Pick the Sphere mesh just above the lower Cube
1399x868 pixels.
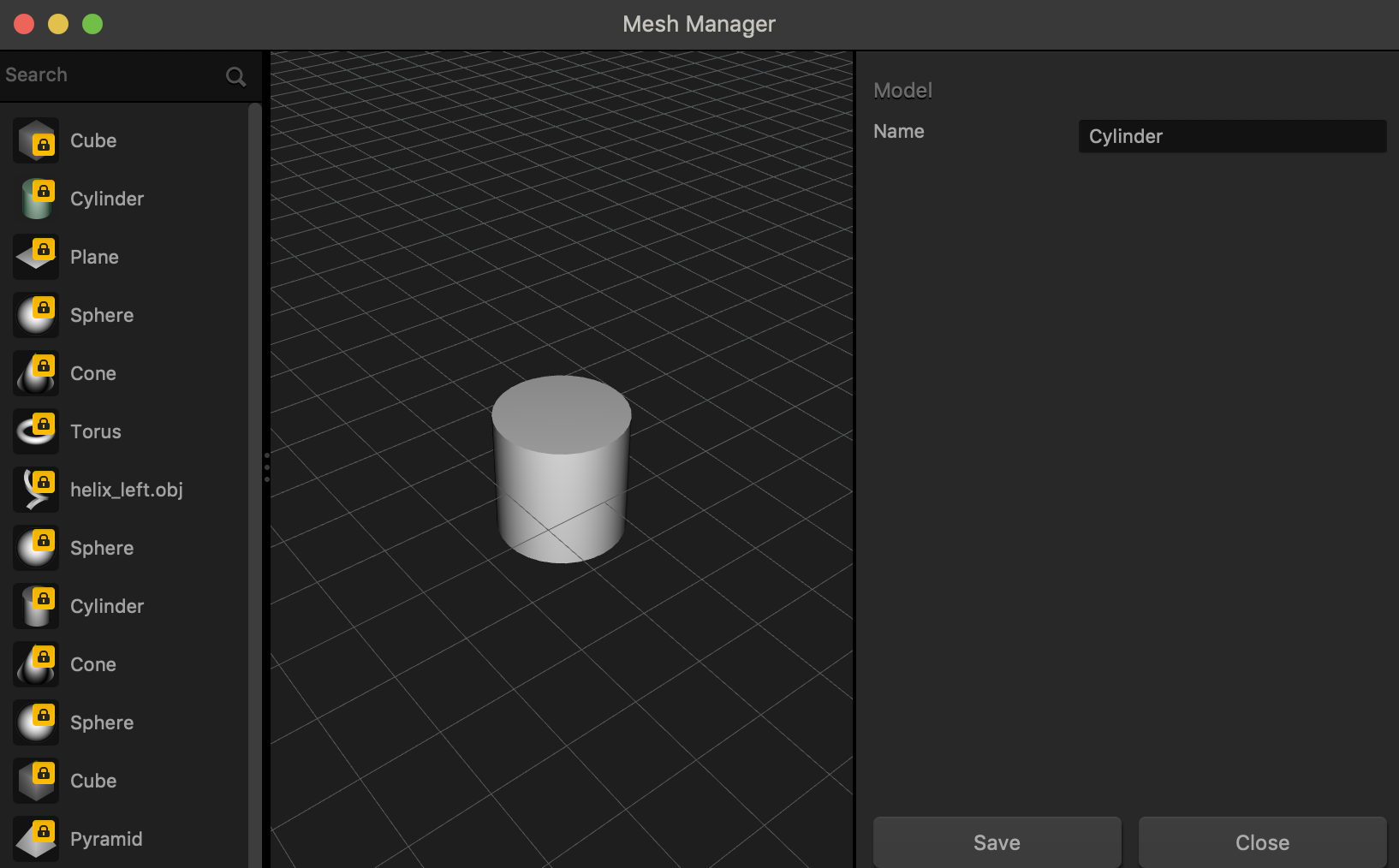coord(36,722)
